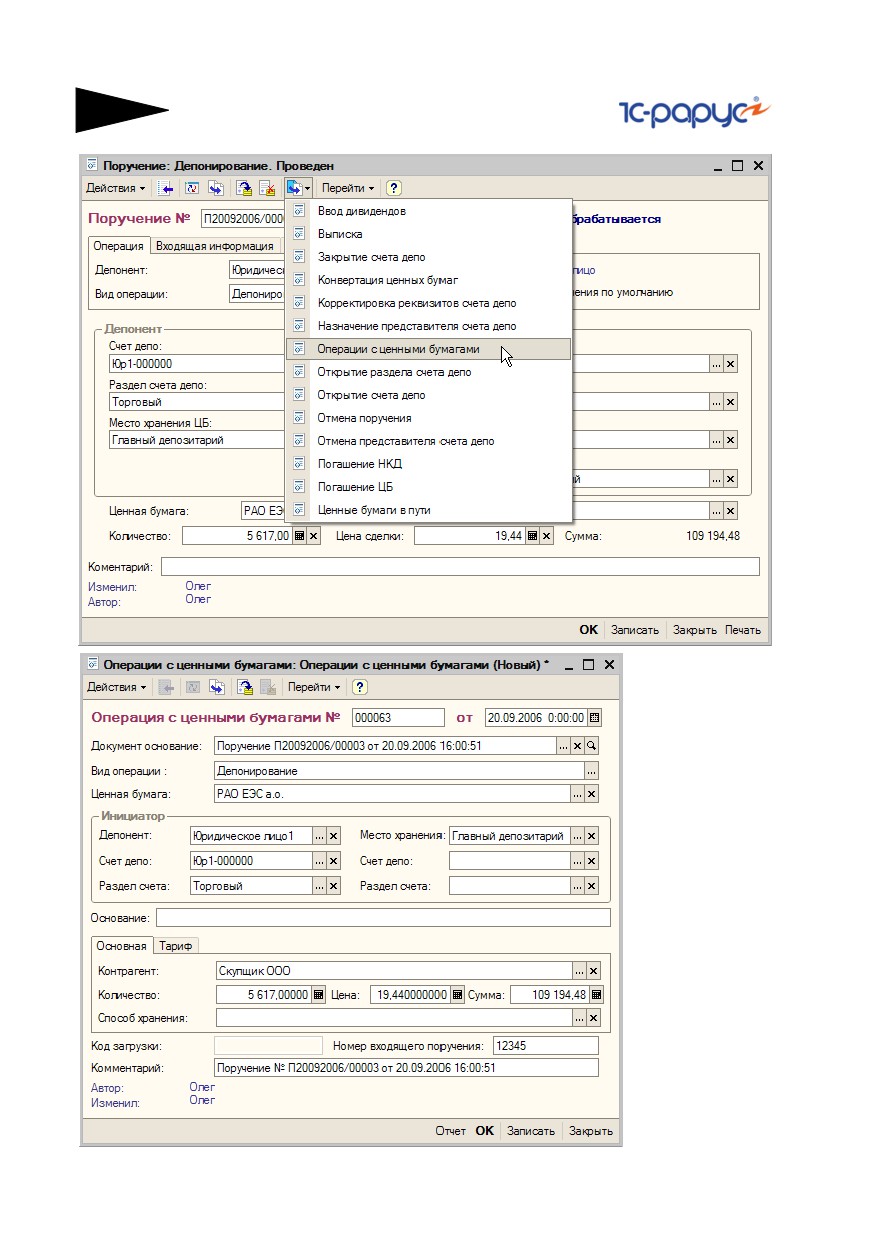Screen dimensions: 875x1239
Task: Click the re-read icon in Поручение toolbar
Action: pos(192,188)
